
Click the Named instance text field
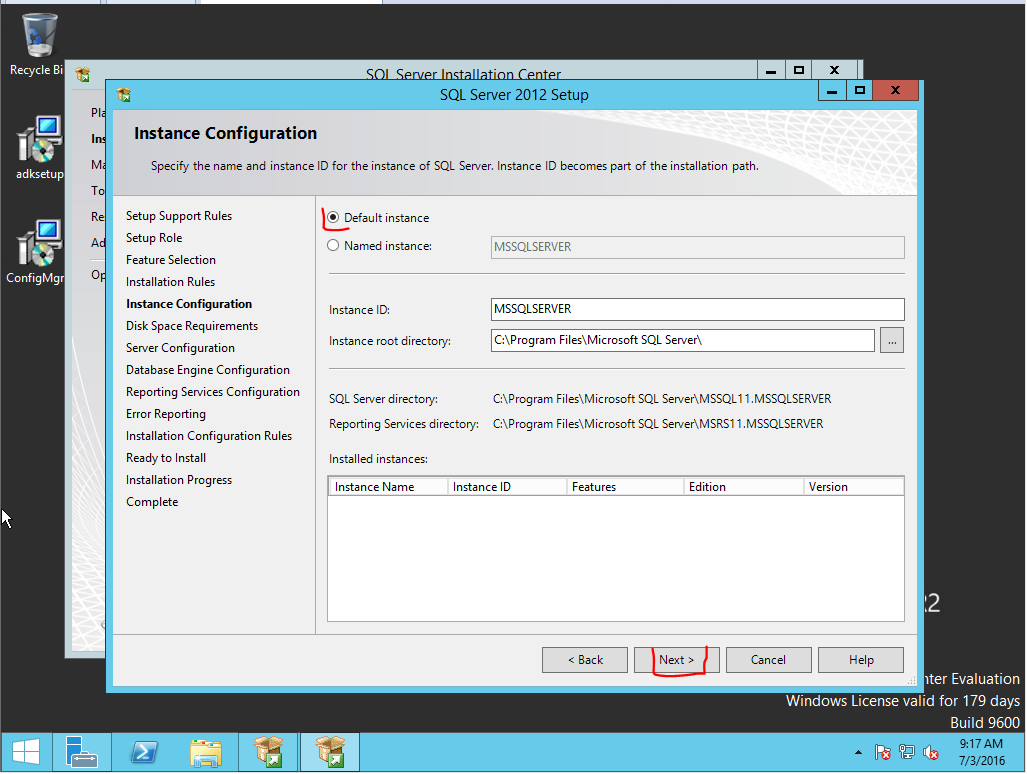coord(698,247)
